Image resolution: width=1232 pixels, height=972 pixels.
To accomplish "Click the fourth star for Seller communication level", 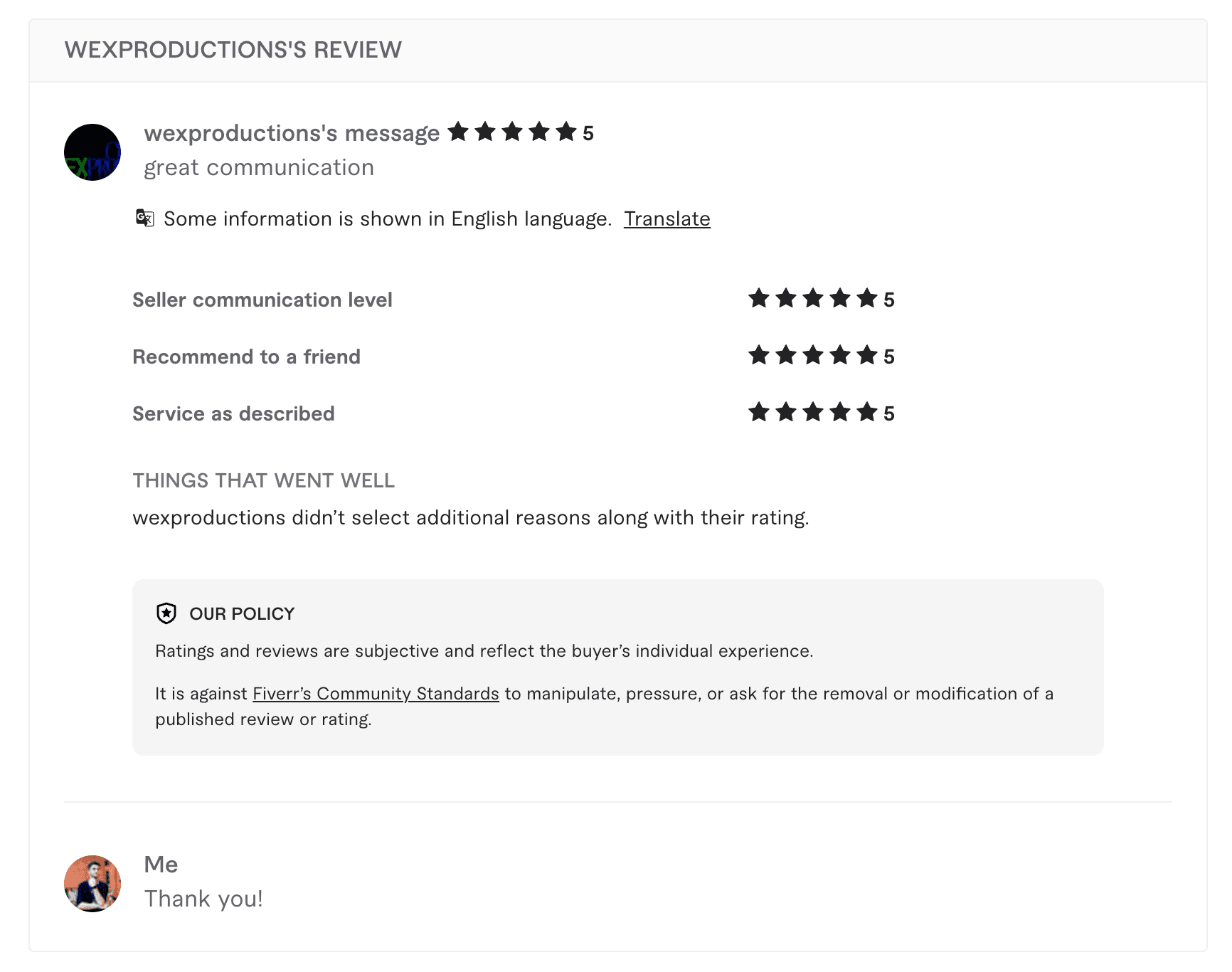I will pyautogui.click(x=840, y=298).
